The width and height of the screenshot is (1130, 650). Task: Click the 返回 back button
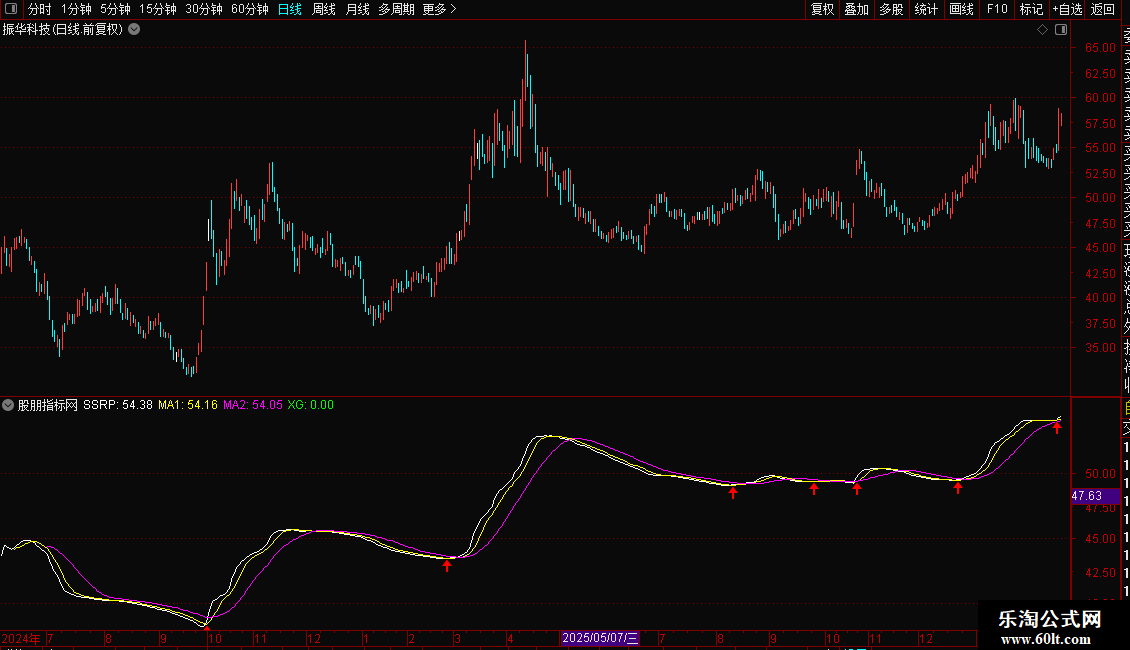(1103, 9)
